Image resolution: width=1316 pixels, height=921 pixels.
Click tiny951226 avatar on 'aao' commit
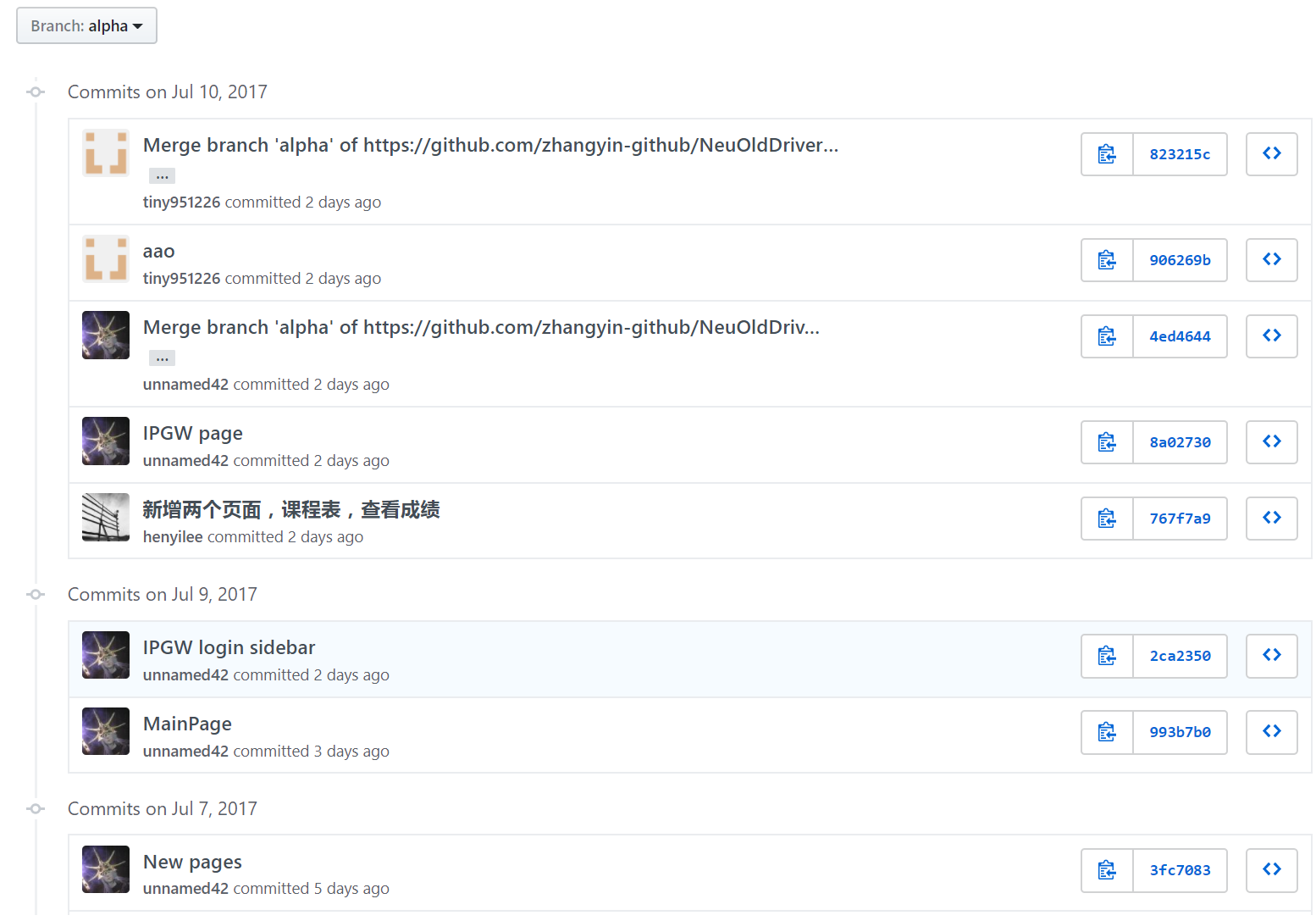(x=106, y=259)
